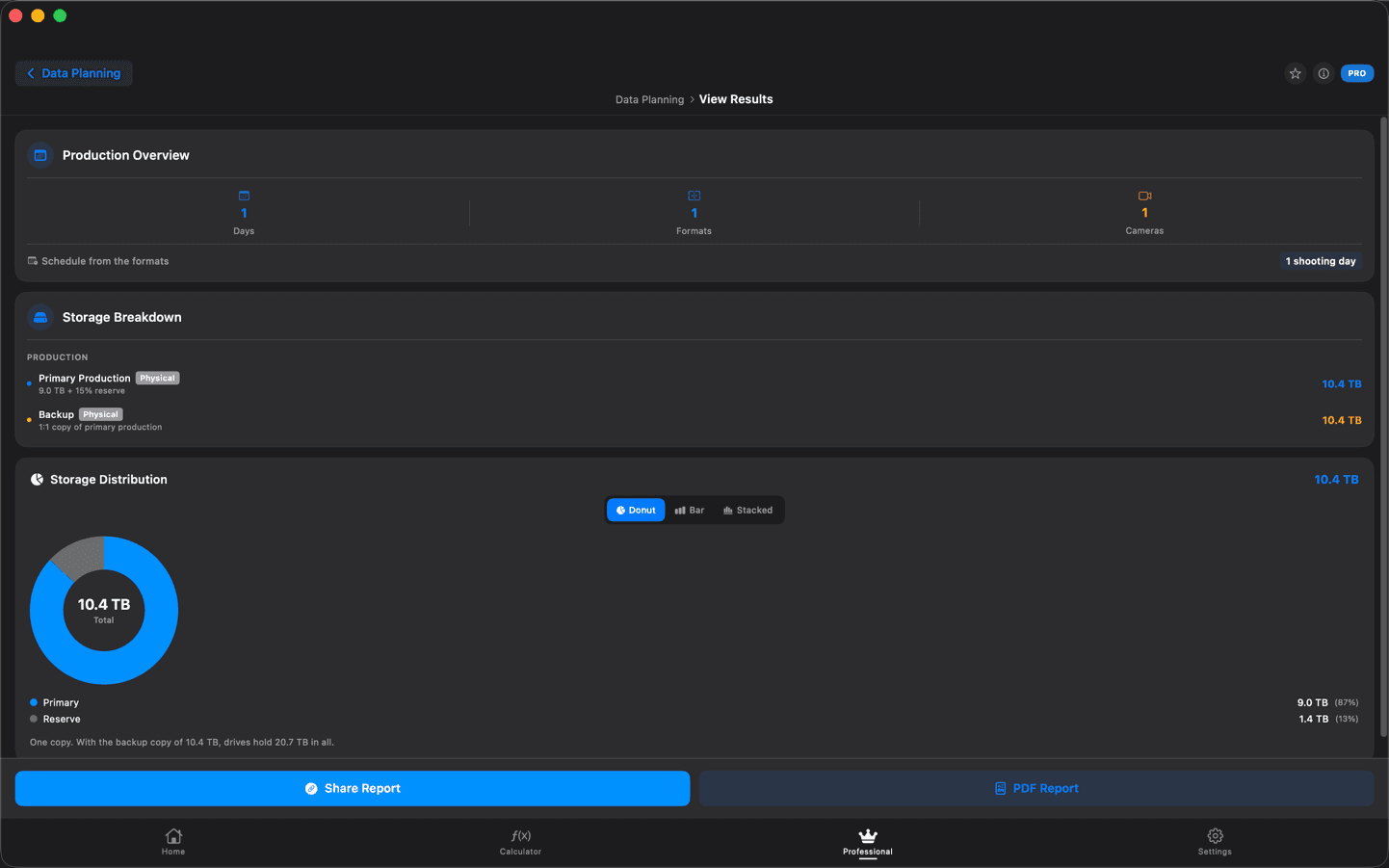Click the Cameras video icon
Image resolution: width=1389 pixels, height=868 pixels.
tap(1144, 196)
